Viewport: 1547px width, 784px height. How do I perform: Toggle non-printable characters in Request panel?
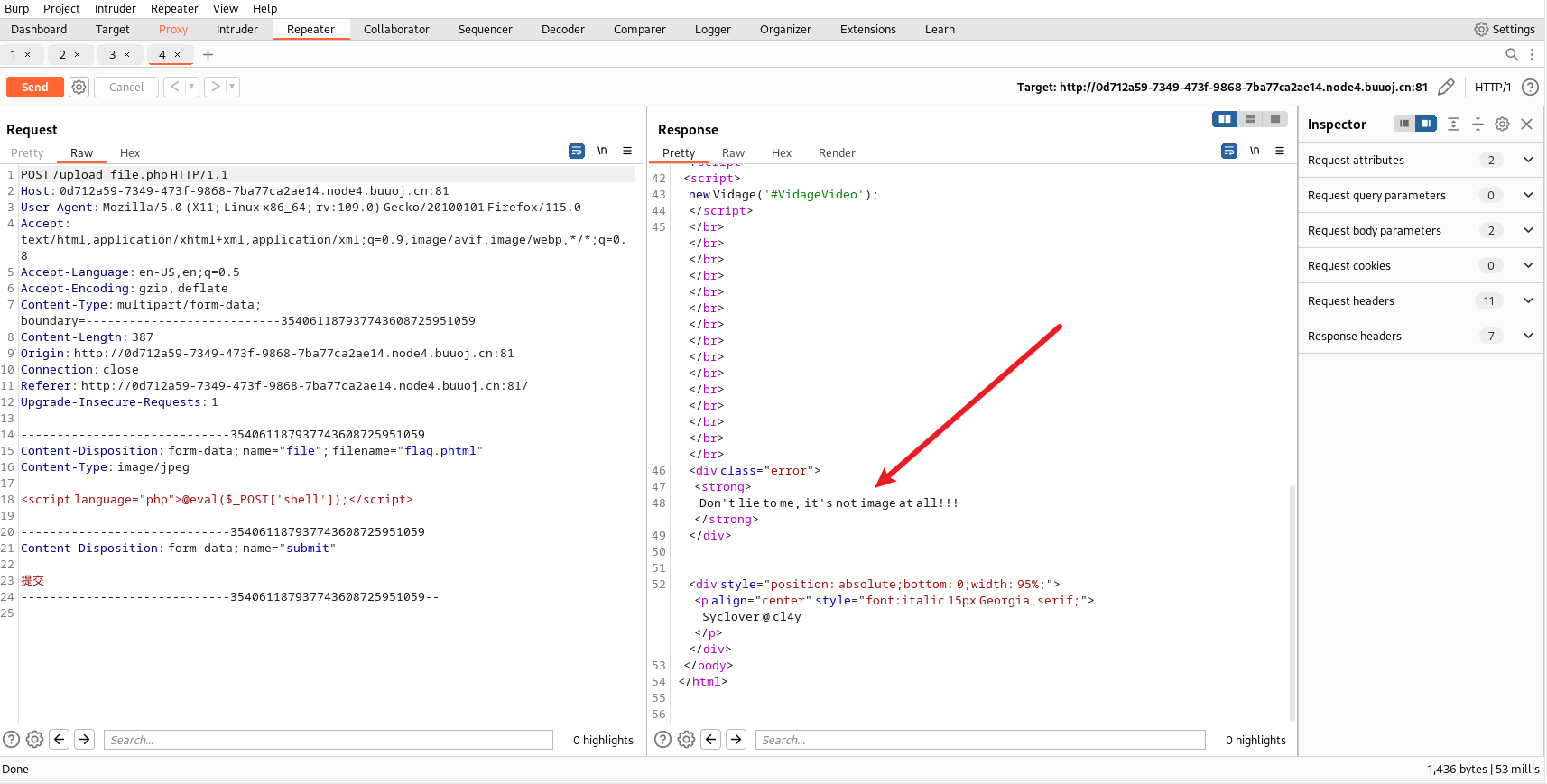click(602, 151)
